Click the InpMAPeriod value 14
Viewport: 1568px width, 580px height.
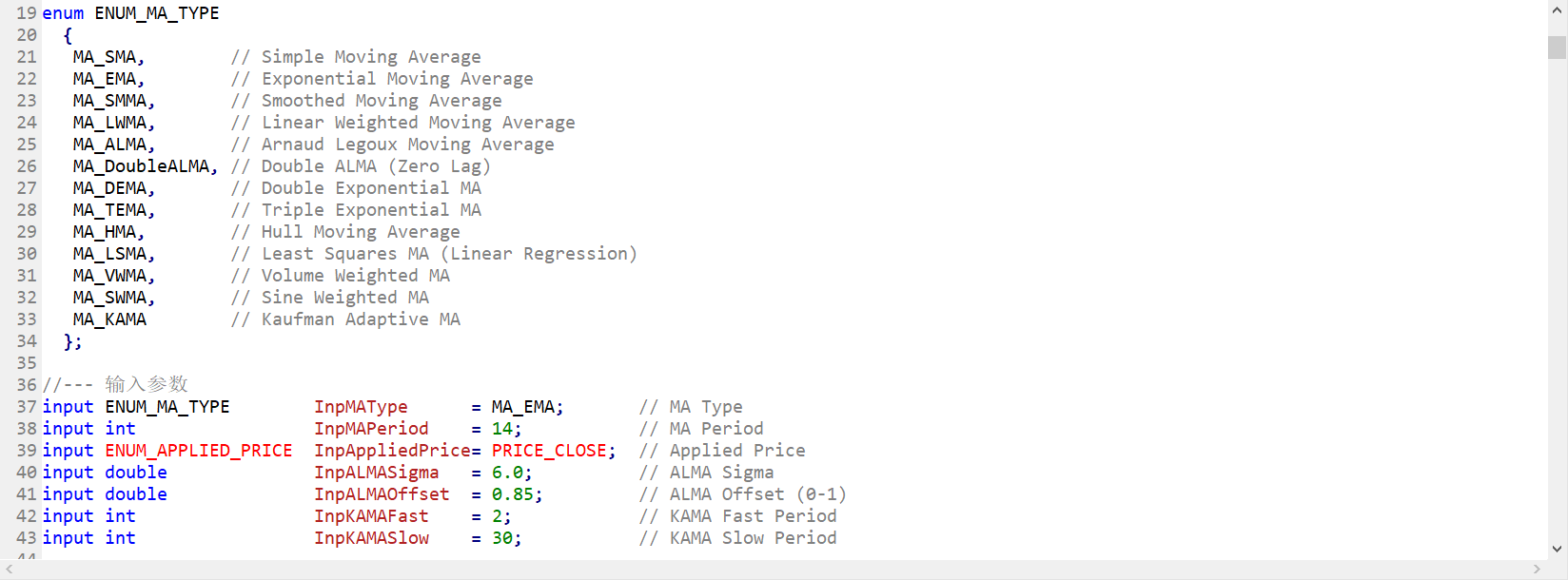(x=502, y=429)
